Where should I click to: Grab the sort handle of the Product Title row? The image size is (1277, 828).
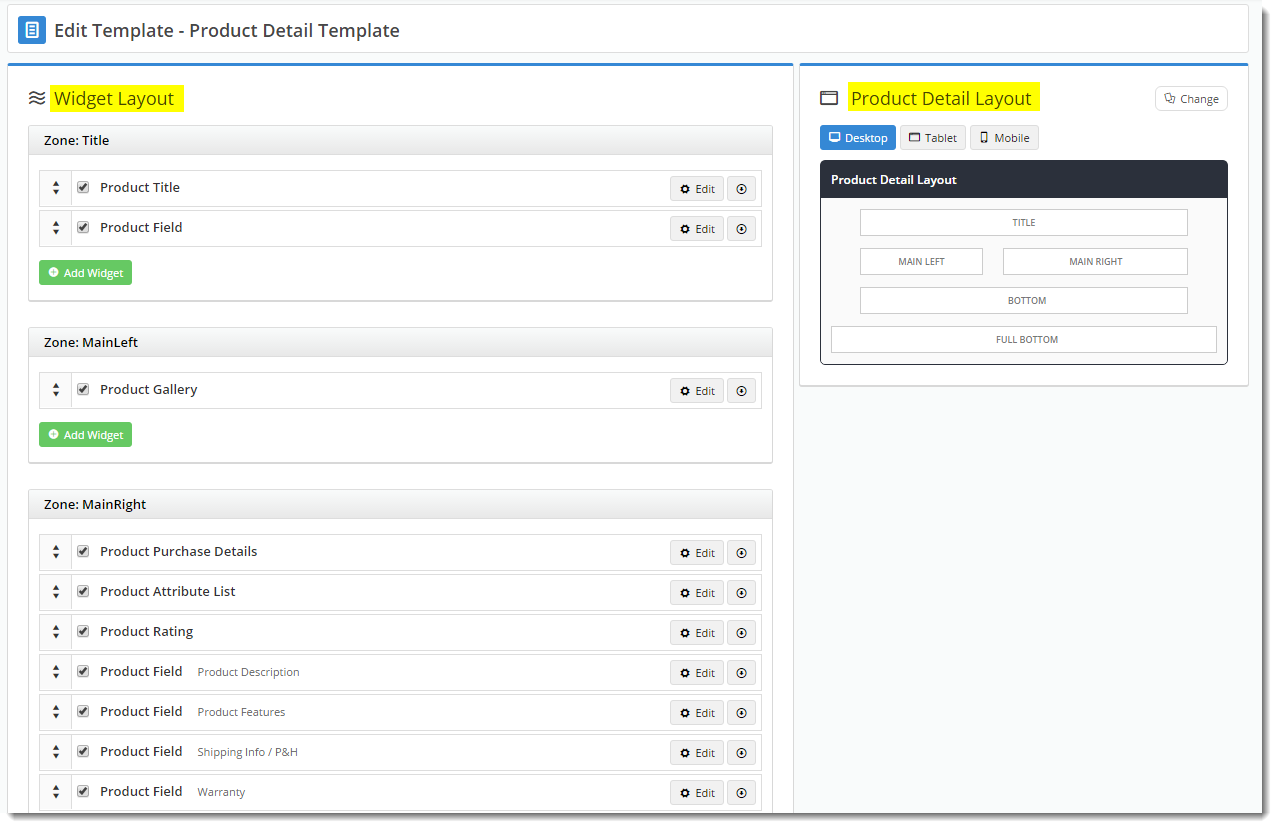point(56,188)
